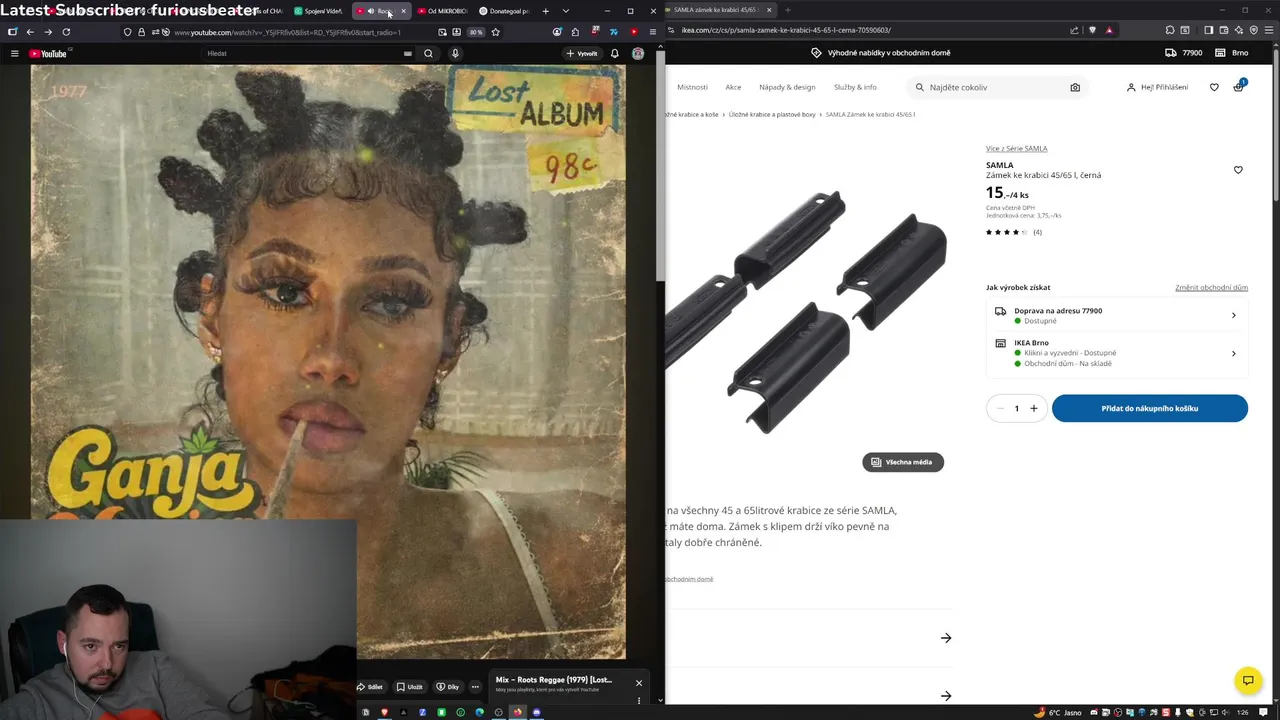Image resolution: width=1280 pixels, height=720 pixels.
Task: Open playlist panel three-dot options
Action: [639, 701]
